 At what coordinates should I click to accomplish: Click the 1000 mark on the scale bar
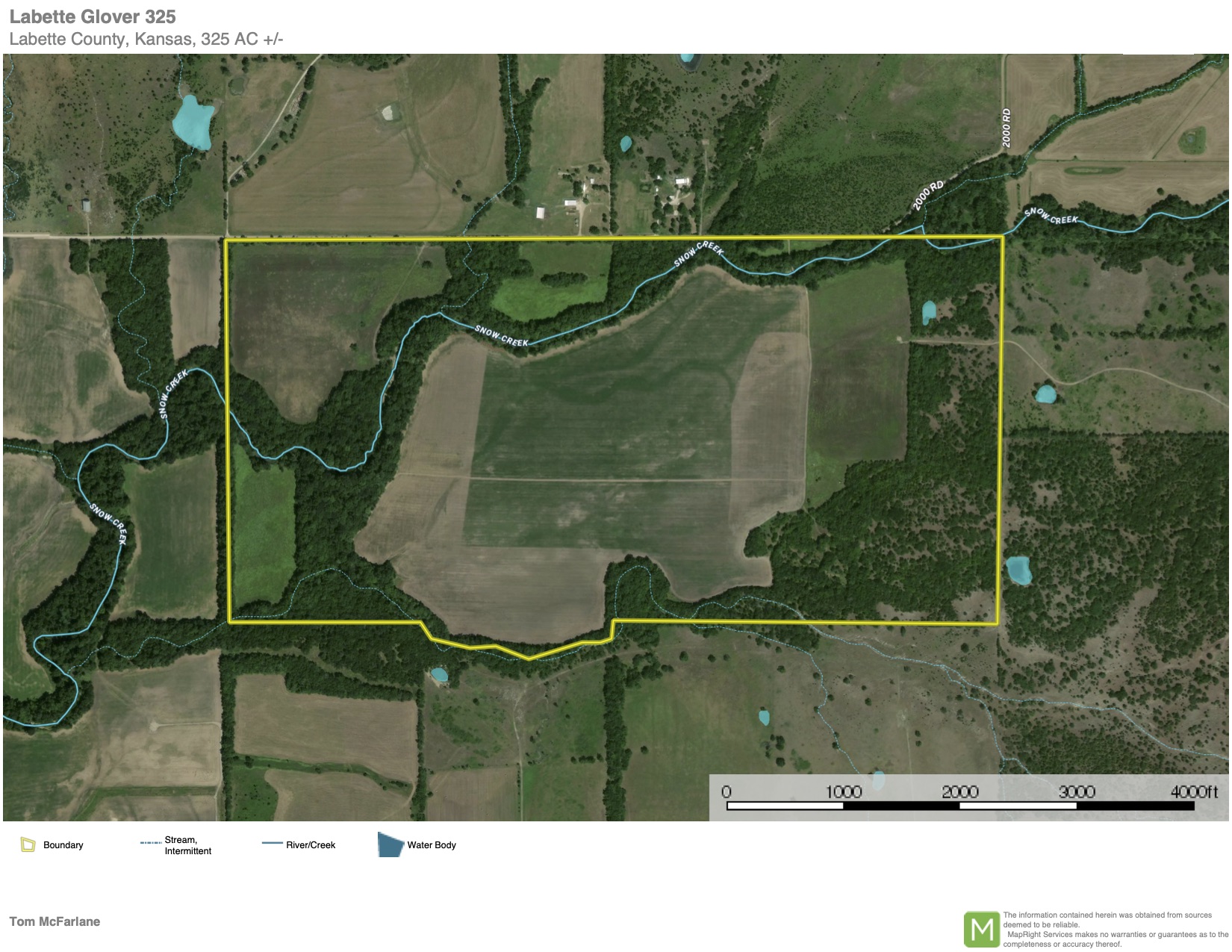pos(843,791)
